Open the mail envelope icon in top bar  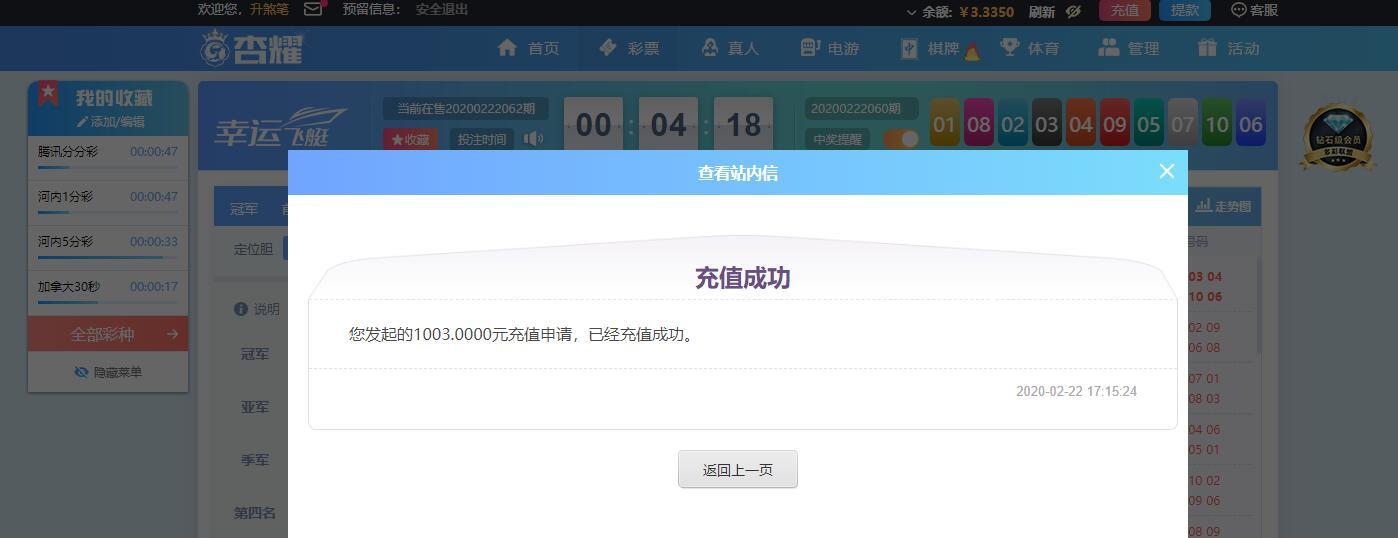click(313, 9)
